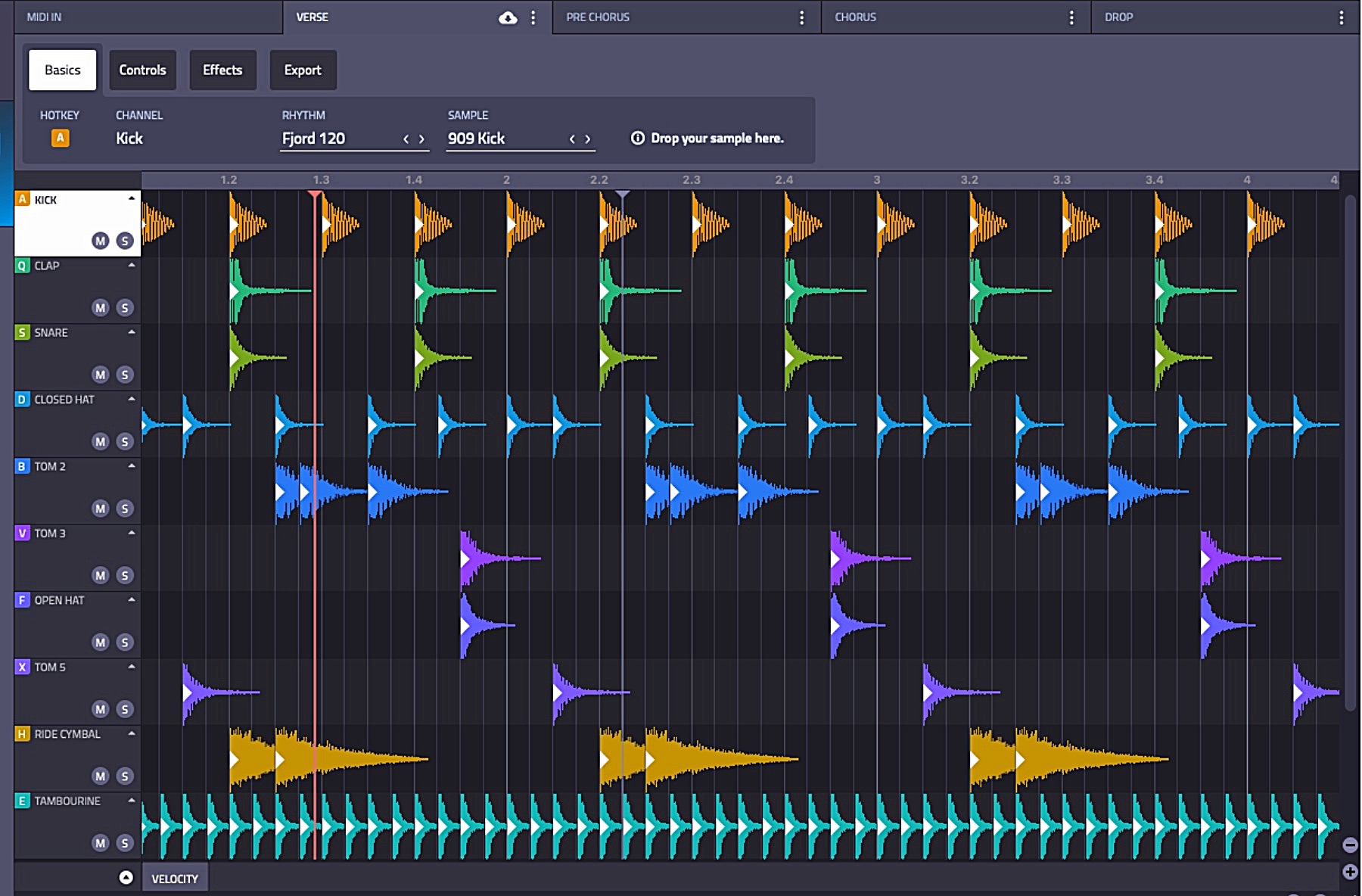The width and height of the screenshot is (1362, 896).
Task: Click the Q hotkey badge on Clap channel
Action: (x=22, y=266)
